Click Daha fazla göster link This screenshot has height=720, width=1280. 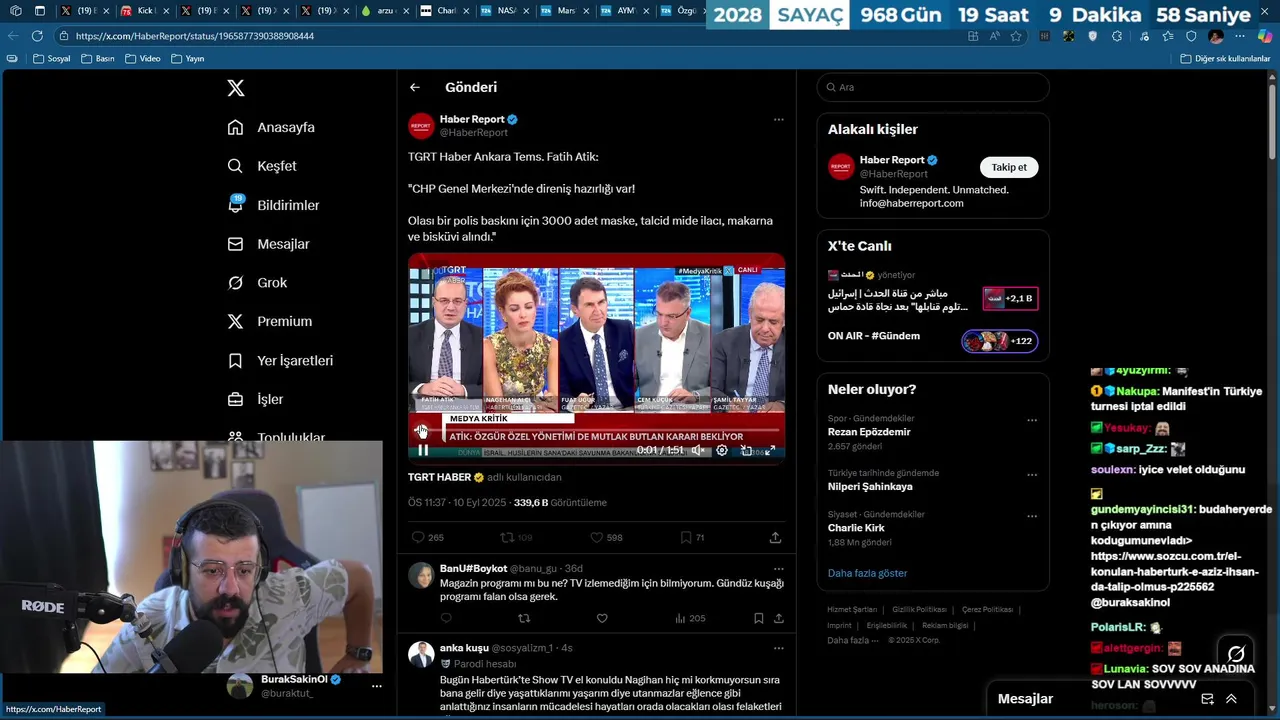click(x=867, y=573)
